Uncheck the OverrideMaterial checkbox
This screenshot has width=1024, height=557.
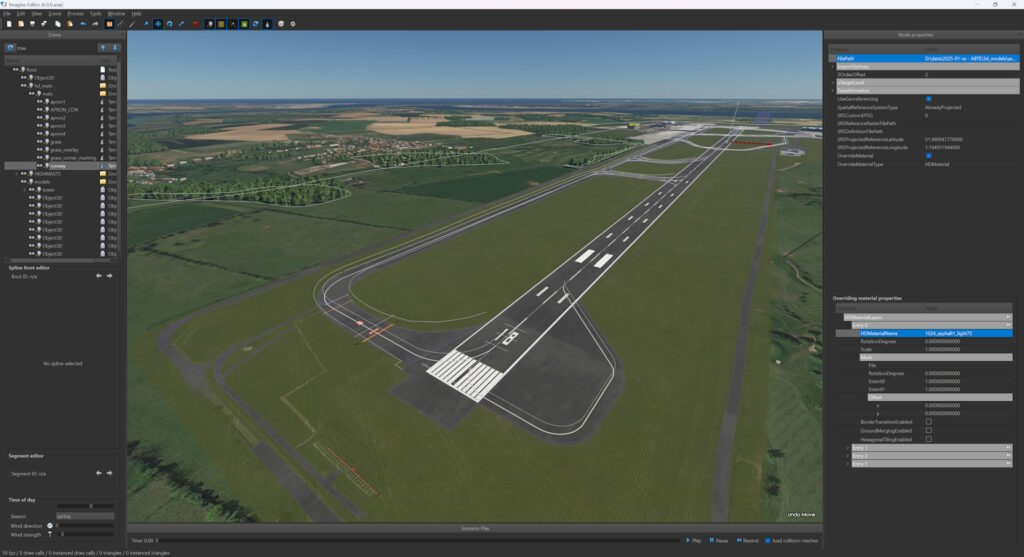click(x=929, y=155)
